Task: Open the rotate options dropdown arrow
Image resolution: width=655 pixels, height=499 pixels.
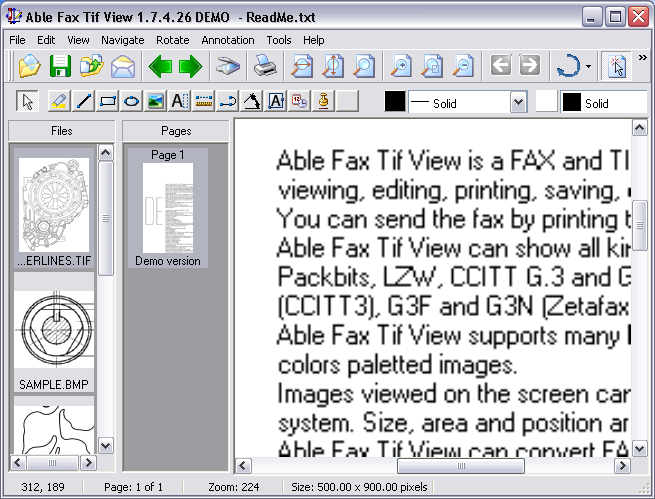Action: coord(589,66)
